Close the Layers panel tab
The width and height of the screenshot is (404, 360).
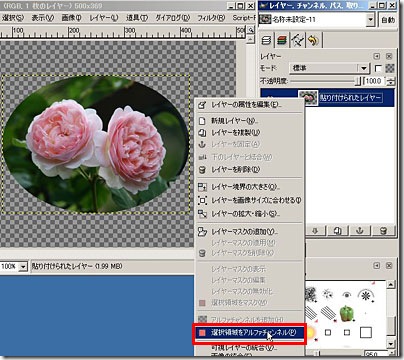[x=389, y=56]
